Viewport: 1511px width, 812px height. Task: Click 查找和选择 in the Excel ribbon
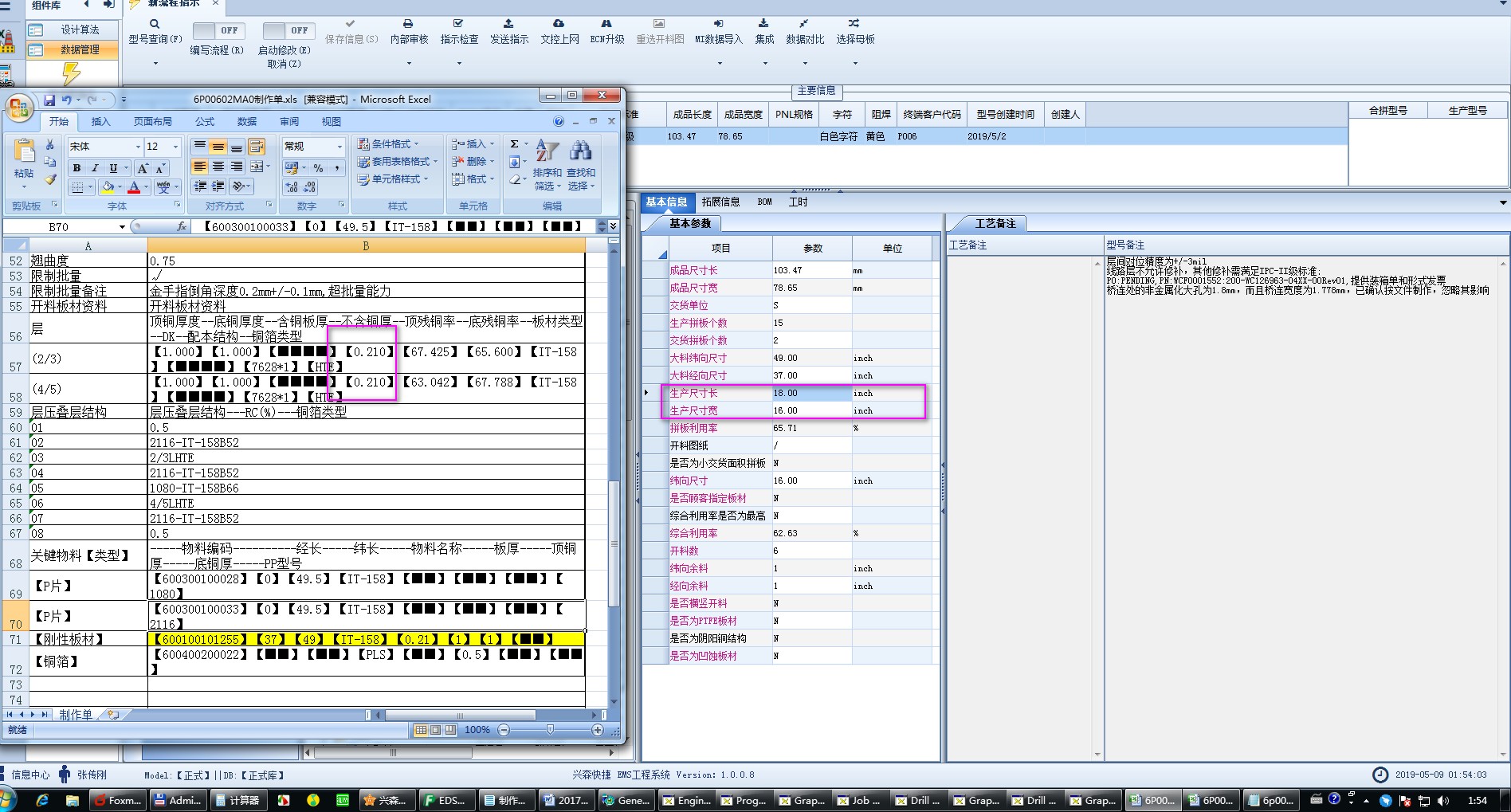(581, 165)
